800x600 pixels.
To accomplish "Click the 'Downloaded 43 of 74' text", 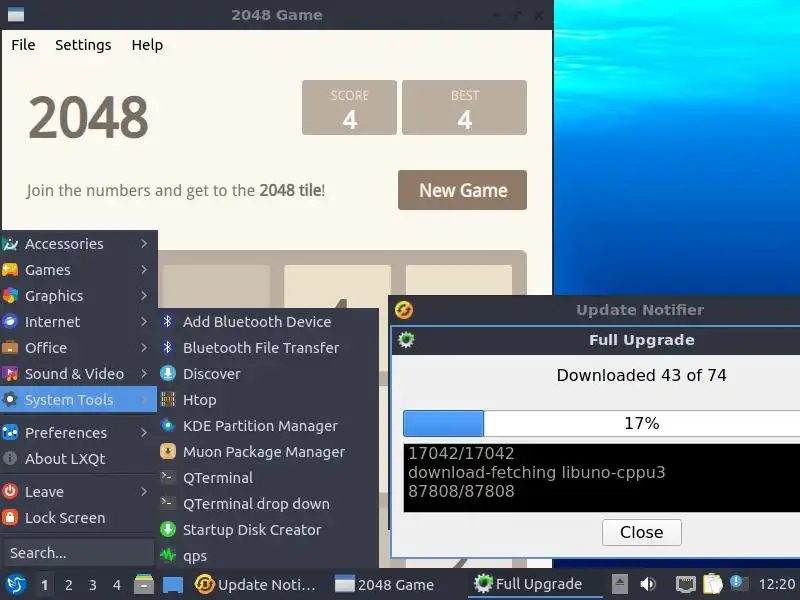I will pyautogui.click(x=641, y=375).
